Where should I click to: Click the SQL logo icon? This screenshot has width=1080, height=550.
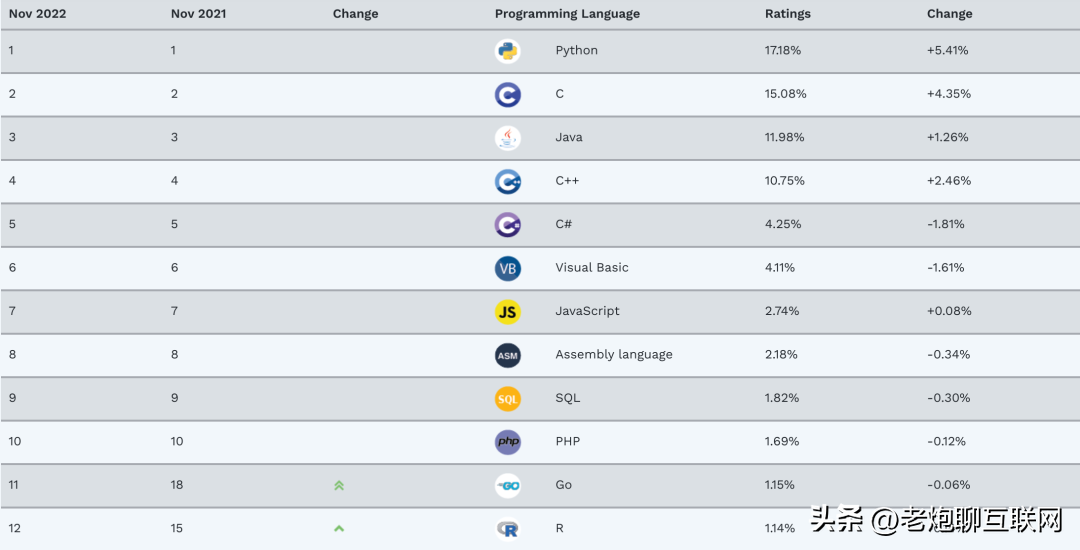pos(507,399)
